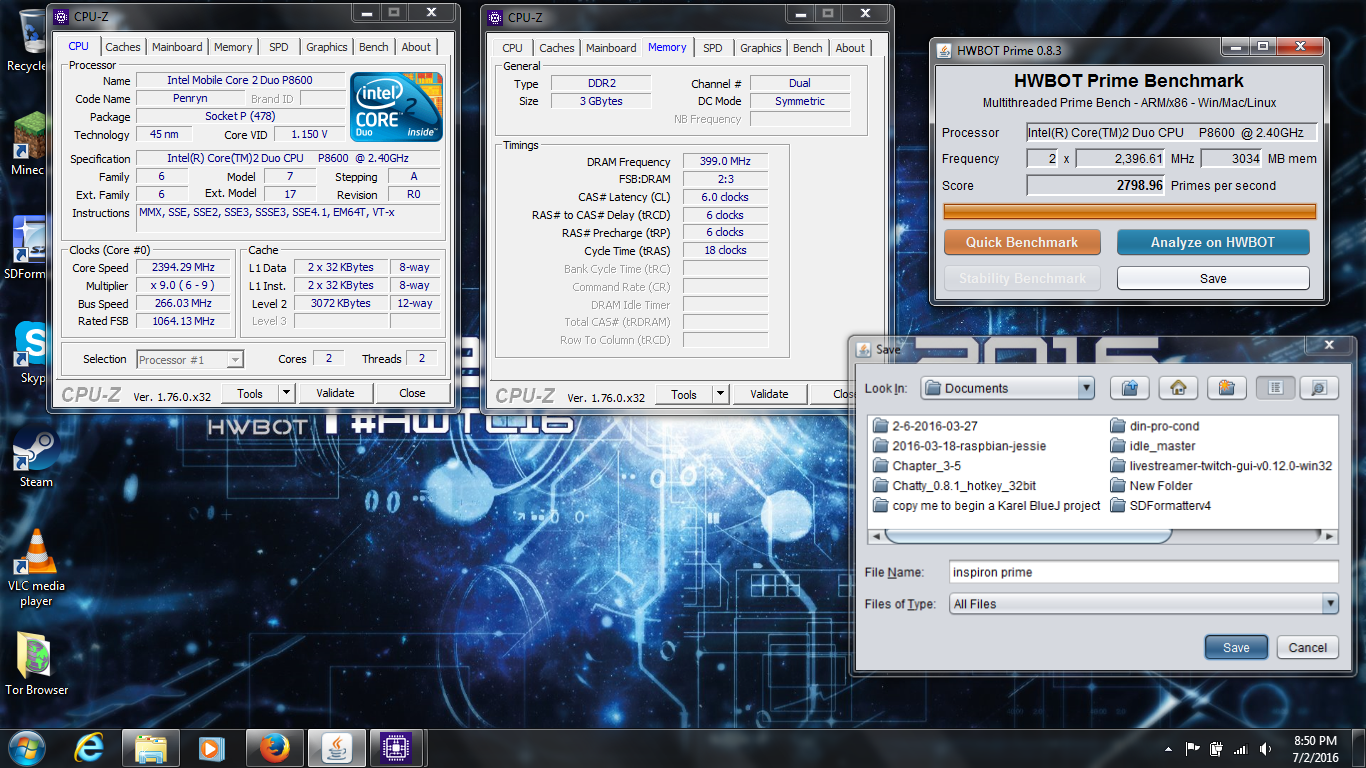Expand Tools dropdown arrow in left CPU-Z

286,393
